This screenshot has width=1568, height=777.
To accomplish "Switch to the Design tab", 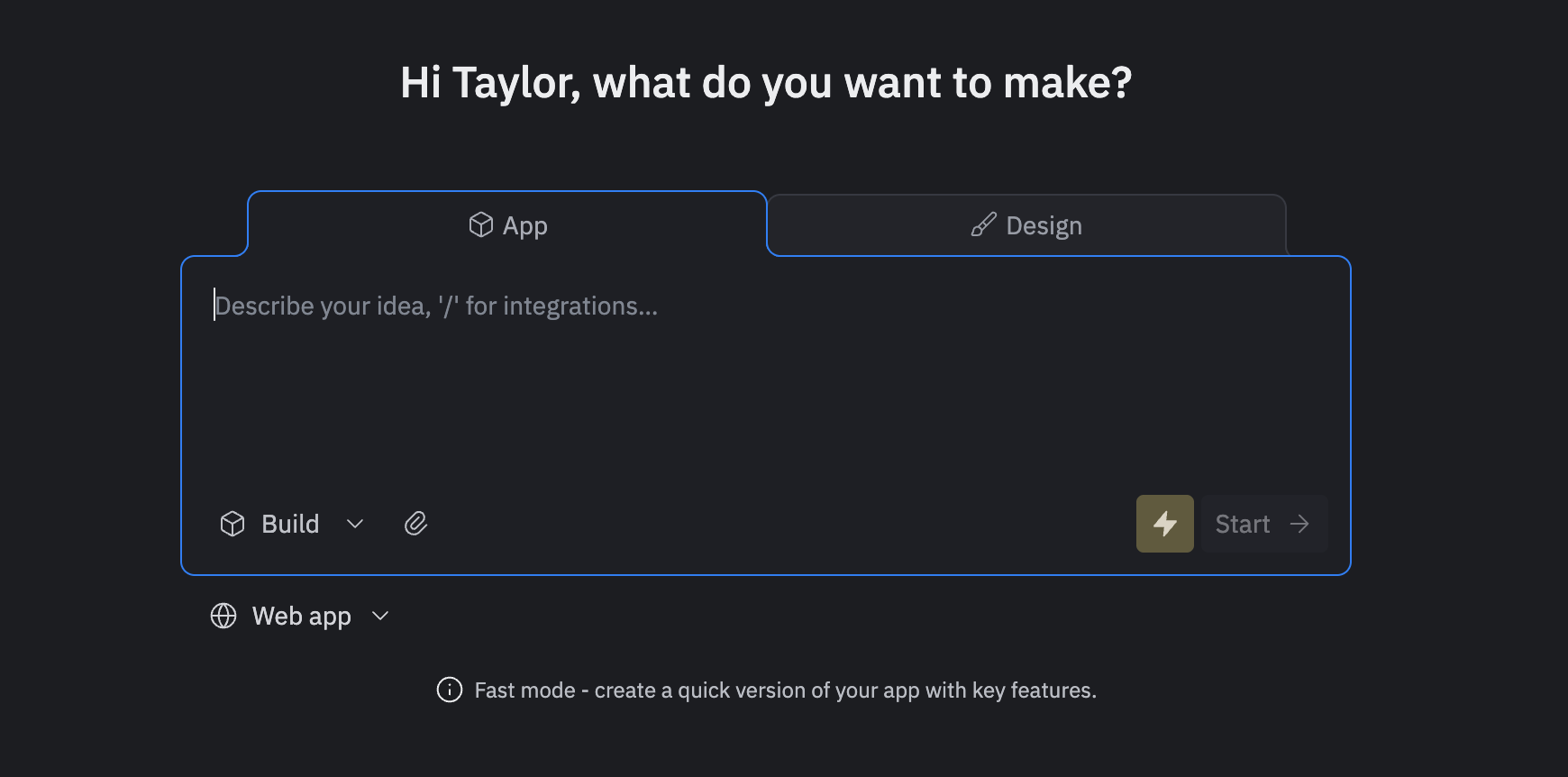I will click(1044, 225).
